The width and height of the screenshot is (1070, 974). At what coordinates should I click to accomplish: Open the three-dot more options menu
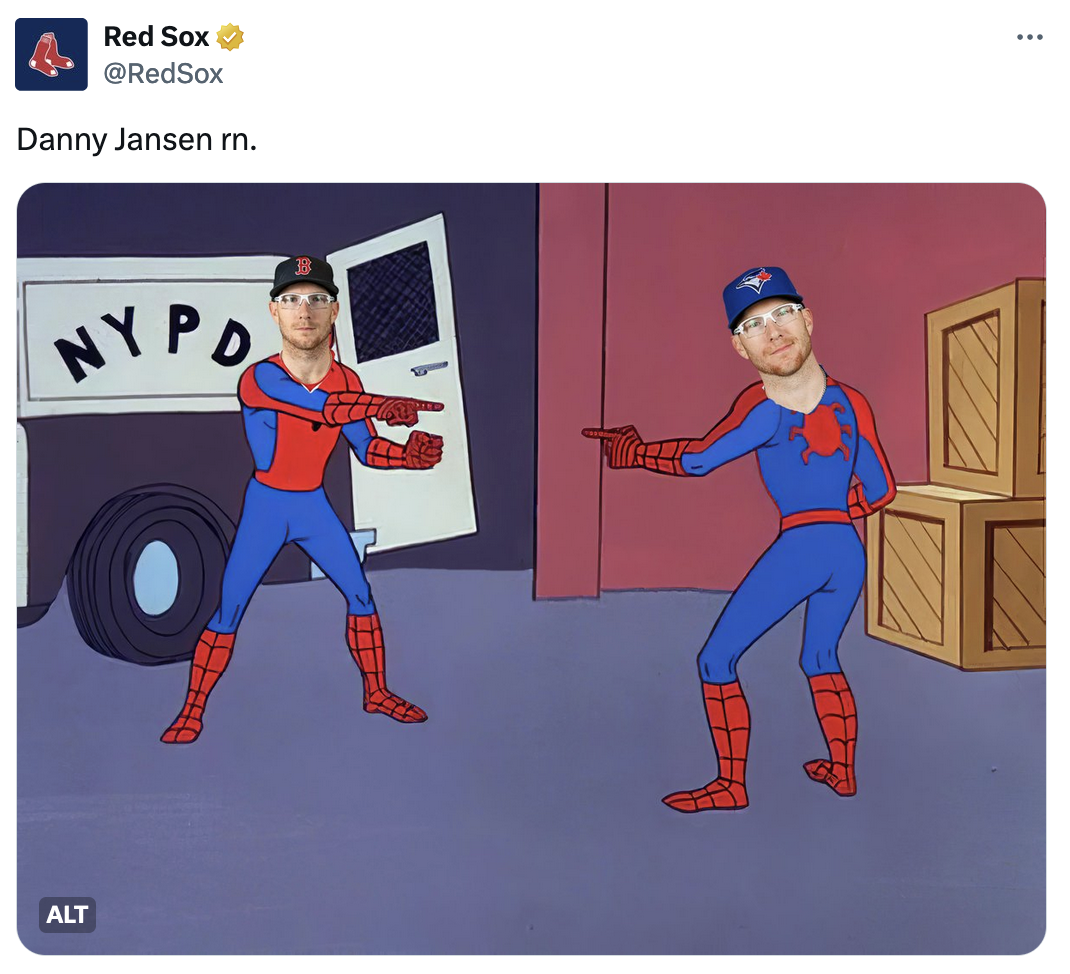[x=1029, y=37]
